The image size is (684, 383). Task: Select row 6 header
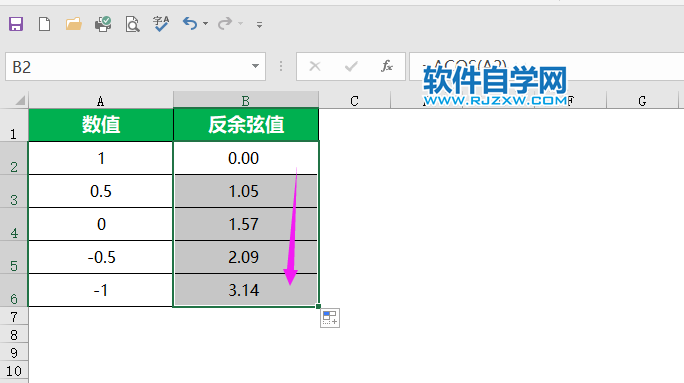click(14, 291)
